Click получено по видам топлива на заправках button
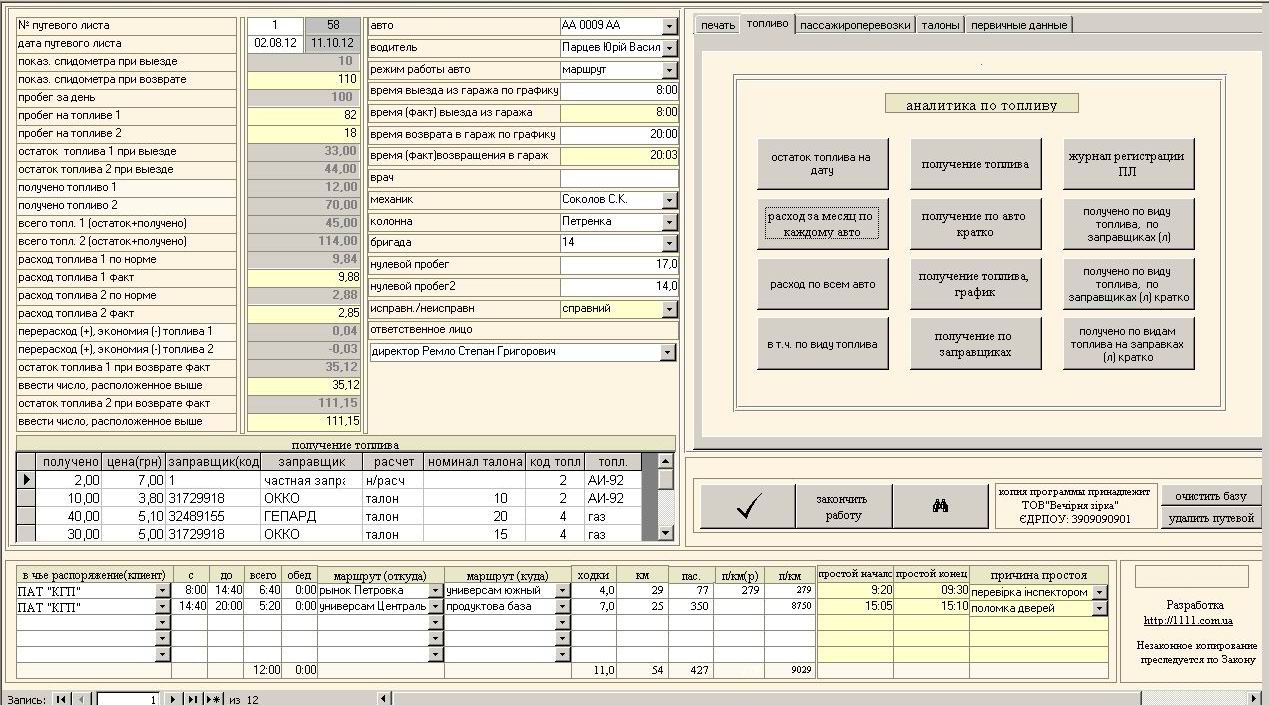 pyautogui.click(x=1128, y=344)
